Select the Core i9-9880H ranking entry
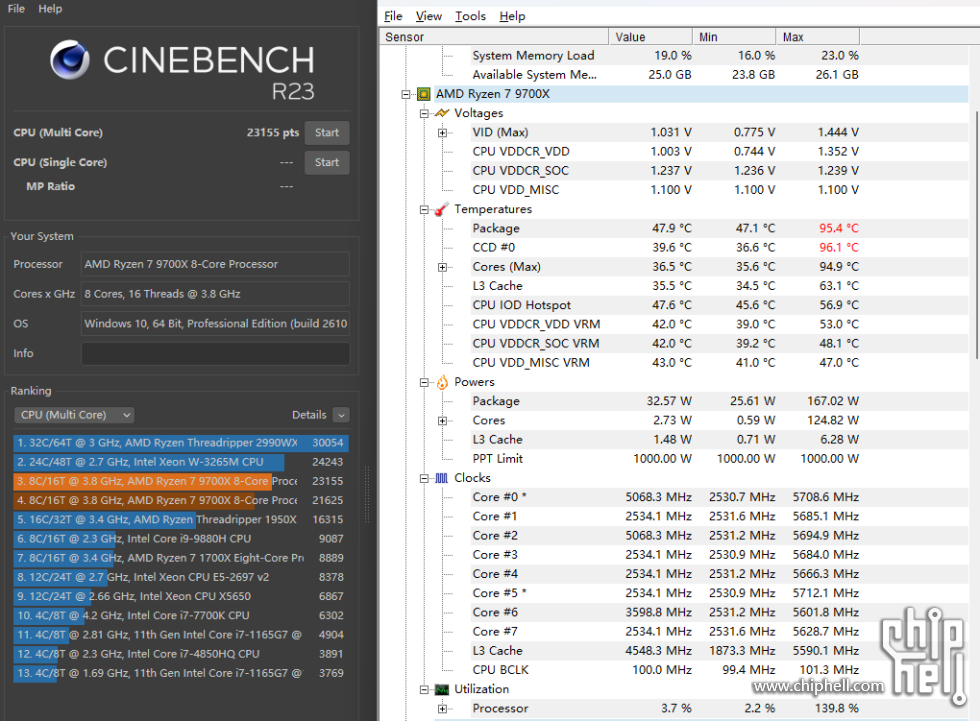The width and height of the screenshot is (980, 721). coord(181,539)
